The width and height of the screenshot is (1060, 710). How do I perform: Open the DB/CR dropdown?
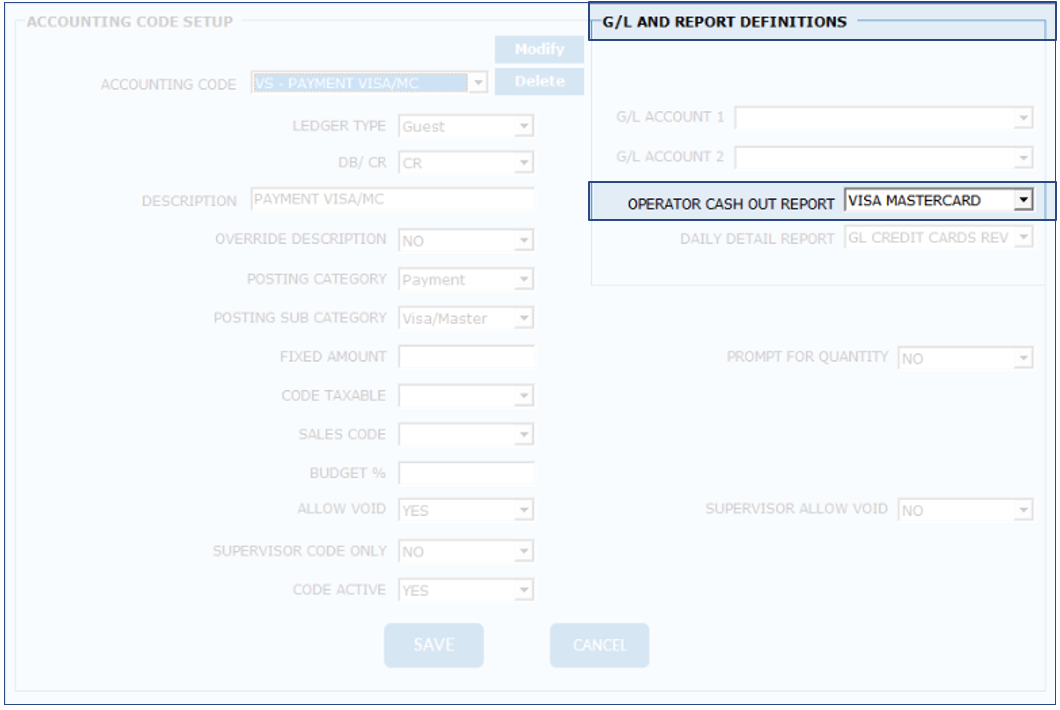(x=524, y=163)
